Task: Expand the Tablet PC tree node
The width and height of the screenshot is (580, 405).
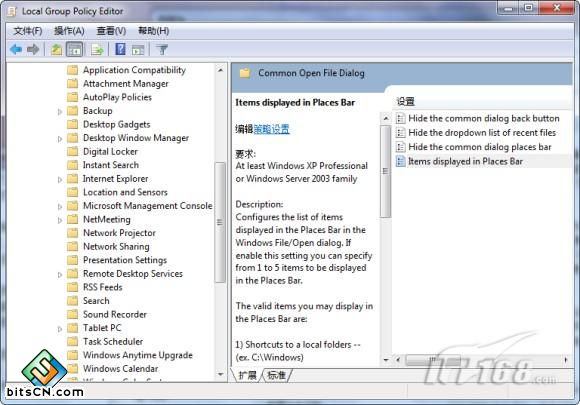Action: [60, 328]
